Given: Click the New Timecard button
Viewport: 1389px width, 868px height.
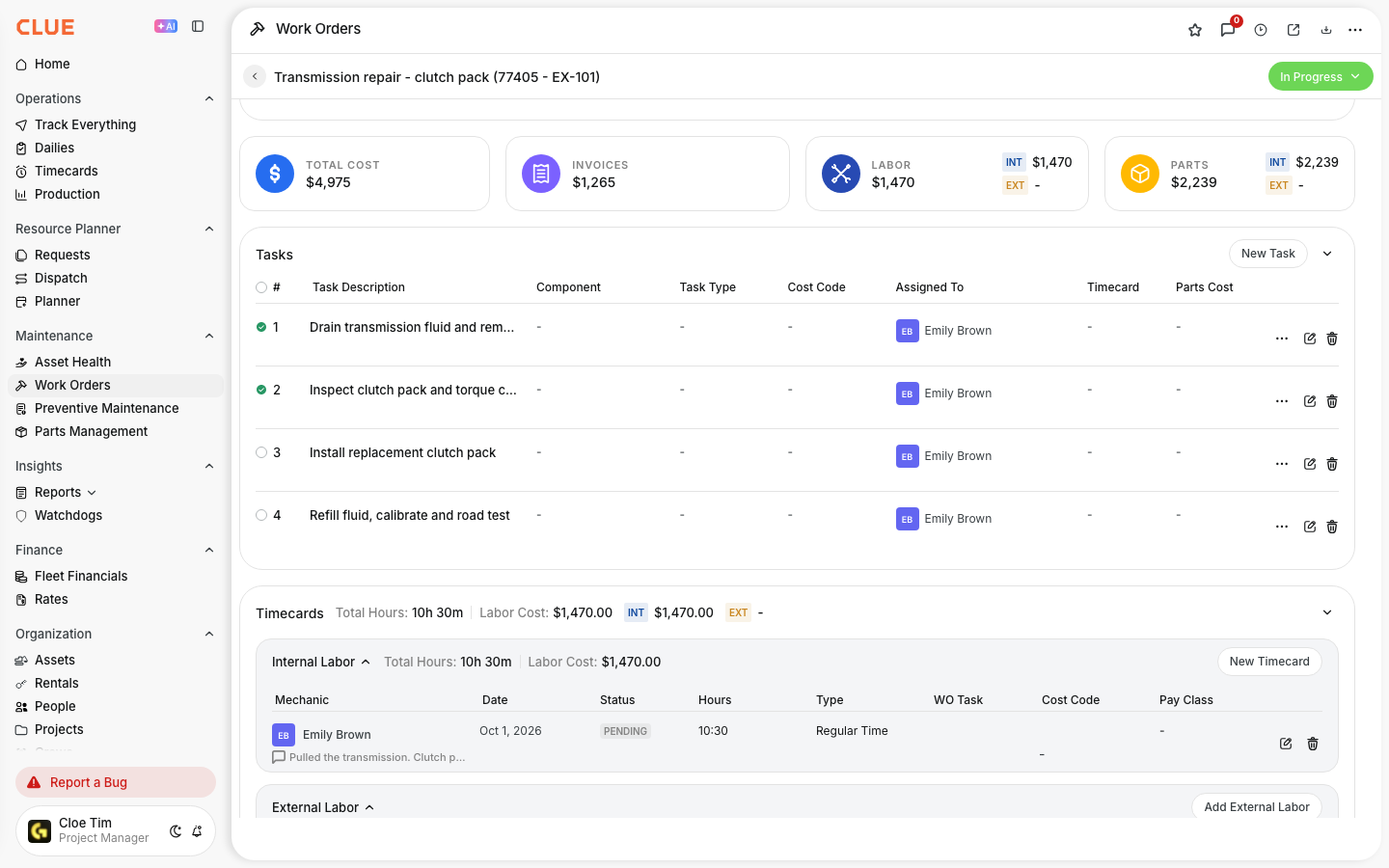Looking at the screenshot, I should point(1269,662).
